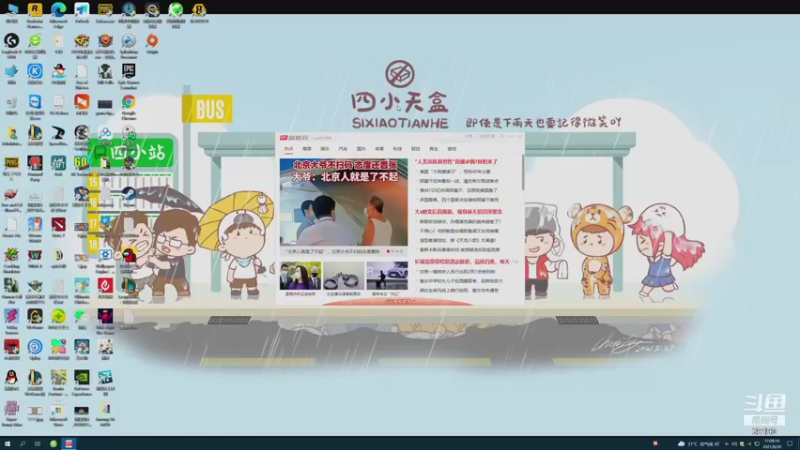Open the WeChat desktop shortcut
The width and height of the screenshot is (800, 450).
pyautogui.click(x=82, y=316)
